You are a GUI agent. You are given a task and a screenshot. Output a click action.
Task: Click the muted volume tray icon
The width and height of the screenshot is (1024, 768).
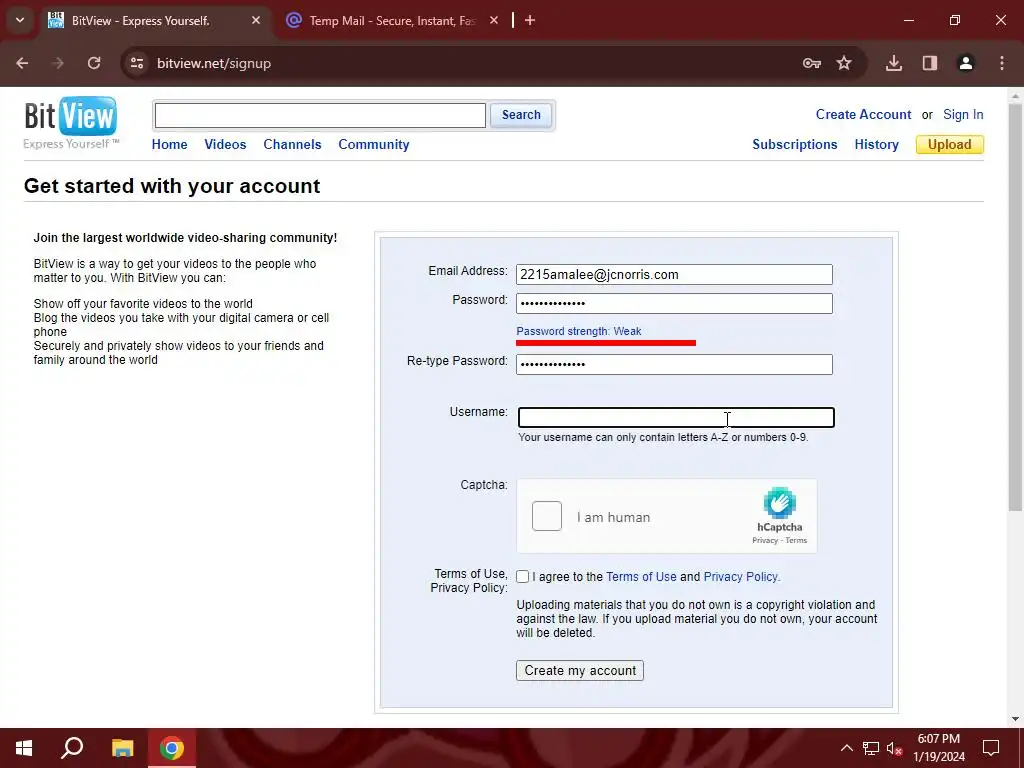[x=894, y=748]
